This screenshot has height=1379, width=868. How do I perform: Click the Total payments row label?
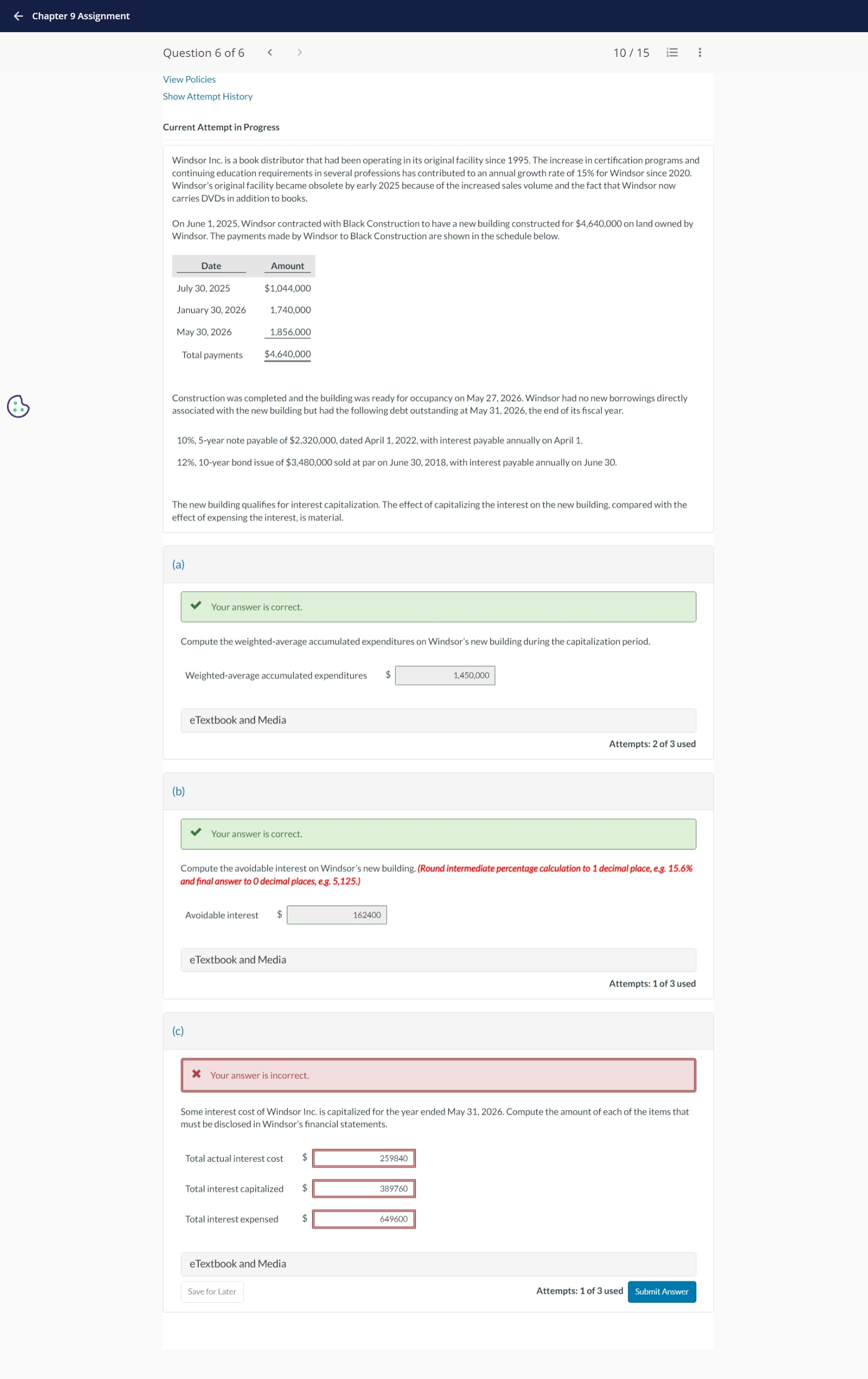[212, 355]
